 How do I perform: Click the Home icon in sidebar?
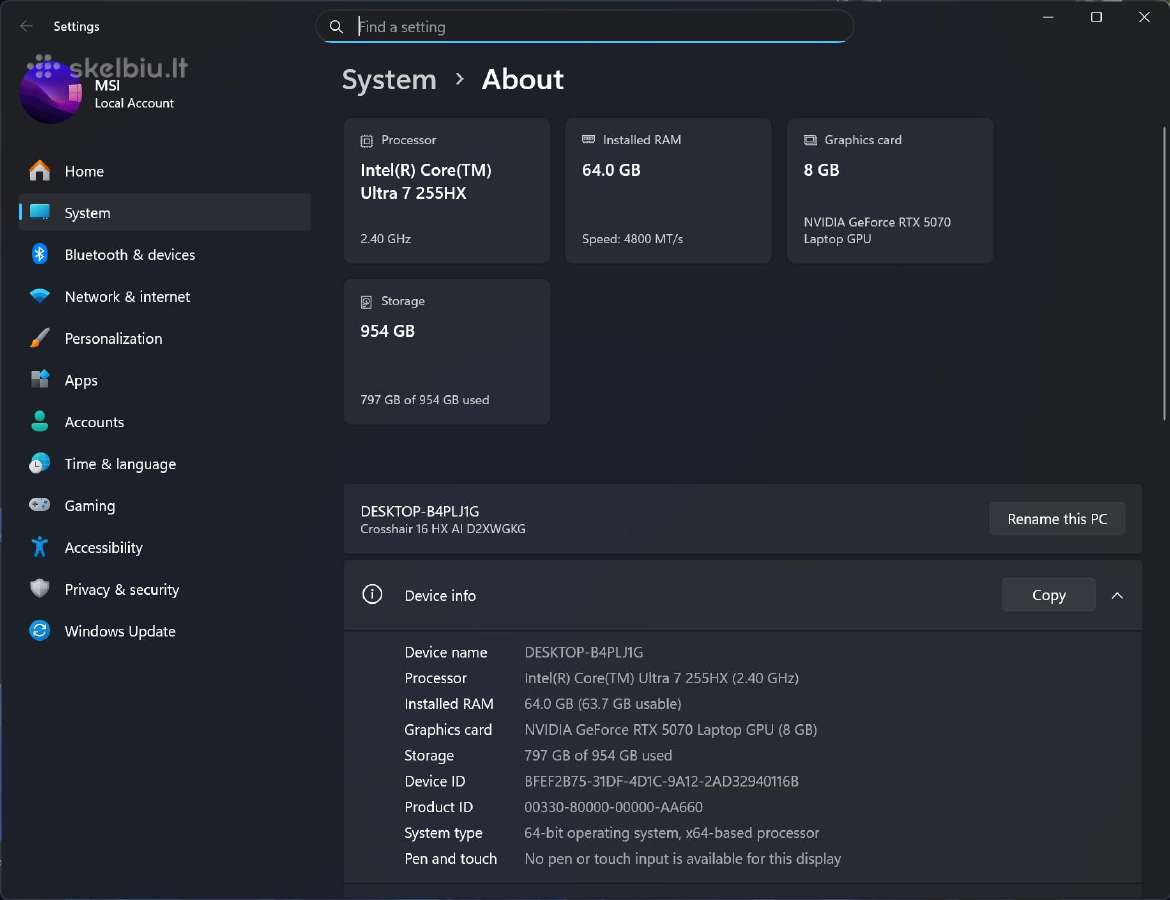40,171
